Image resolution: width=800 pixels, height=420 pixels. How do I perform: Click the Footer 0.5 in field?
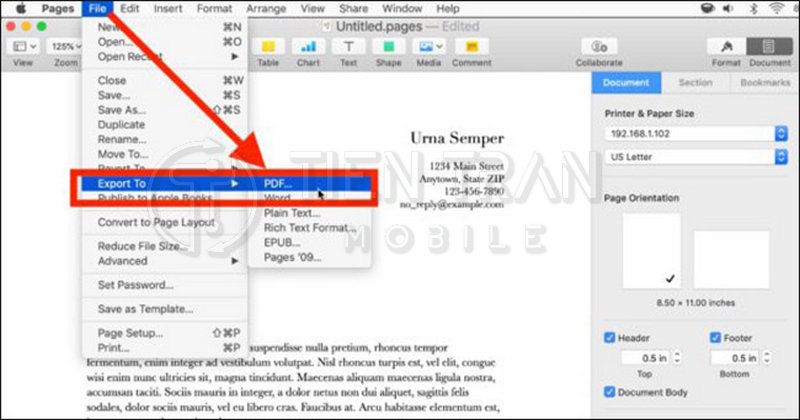pyautogui.click(x=735, y=358)
